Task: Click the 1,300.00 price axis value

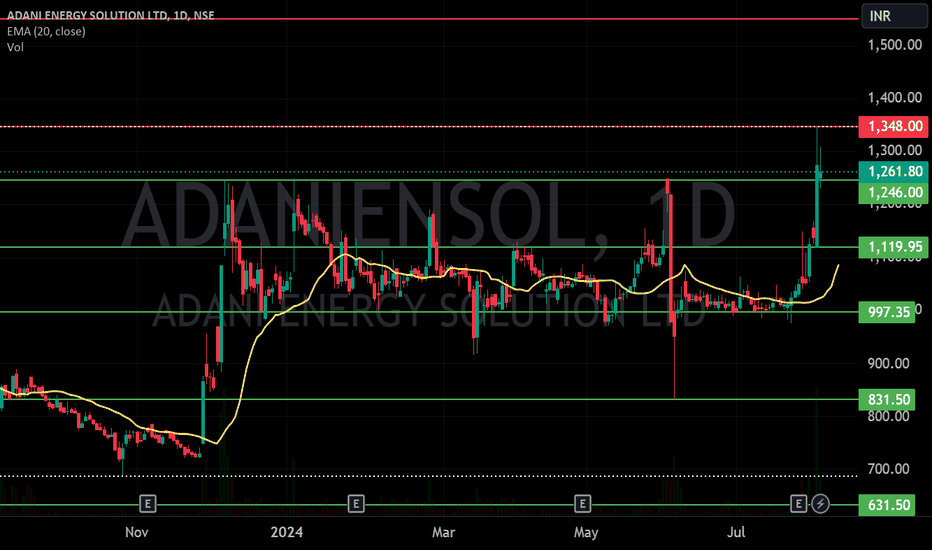Action: coord(895,150)
